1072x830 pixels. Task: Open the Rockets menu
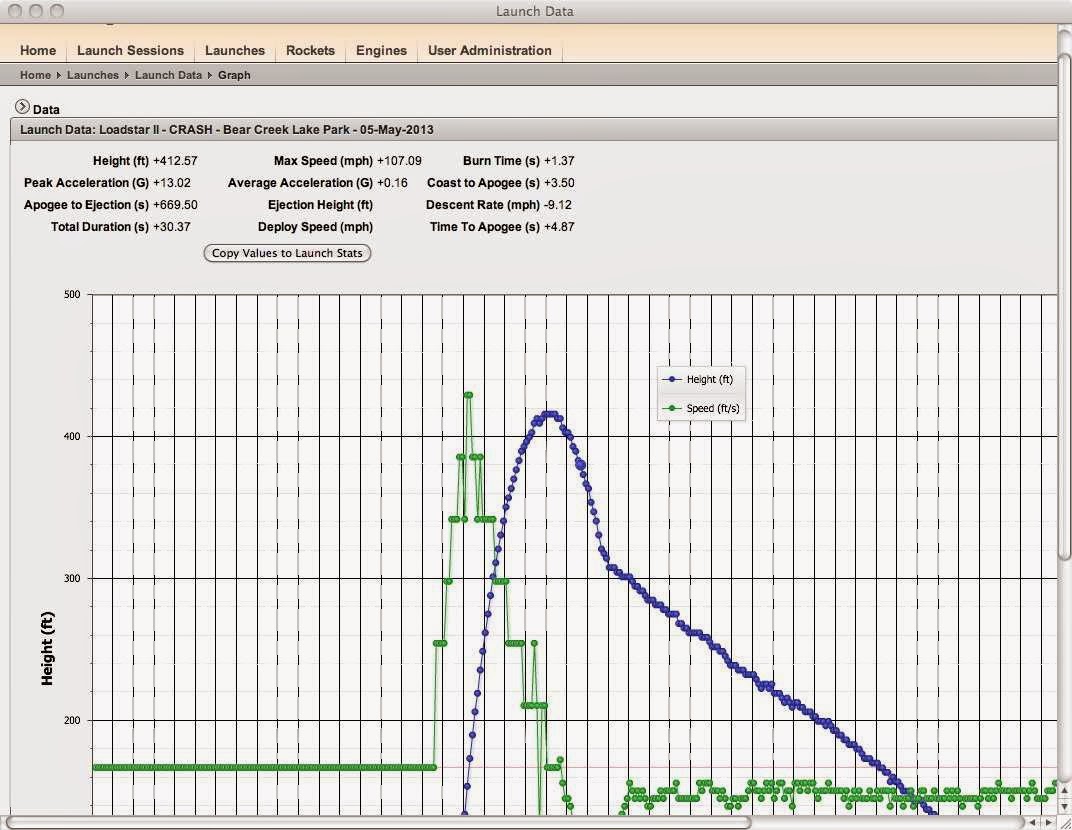click(x=310, y=51)
